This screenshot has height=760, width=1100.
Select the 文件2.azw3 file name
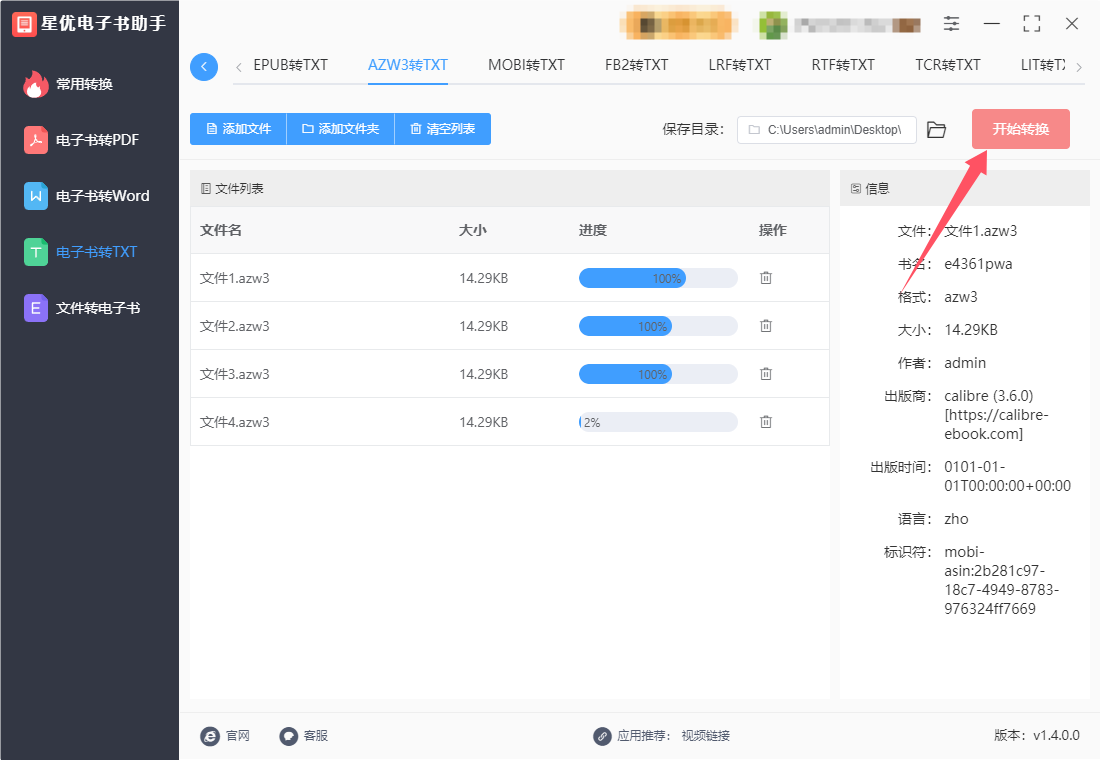(234, 326)
